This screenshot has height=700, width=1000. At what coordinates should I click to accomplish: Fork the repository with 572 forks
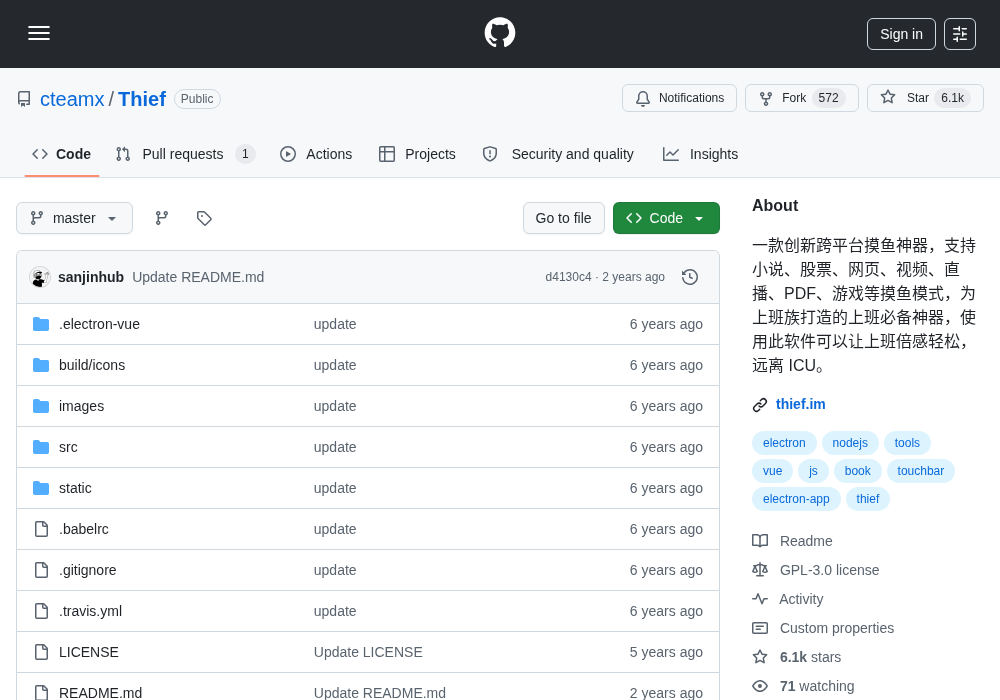[x=802, y=98]
